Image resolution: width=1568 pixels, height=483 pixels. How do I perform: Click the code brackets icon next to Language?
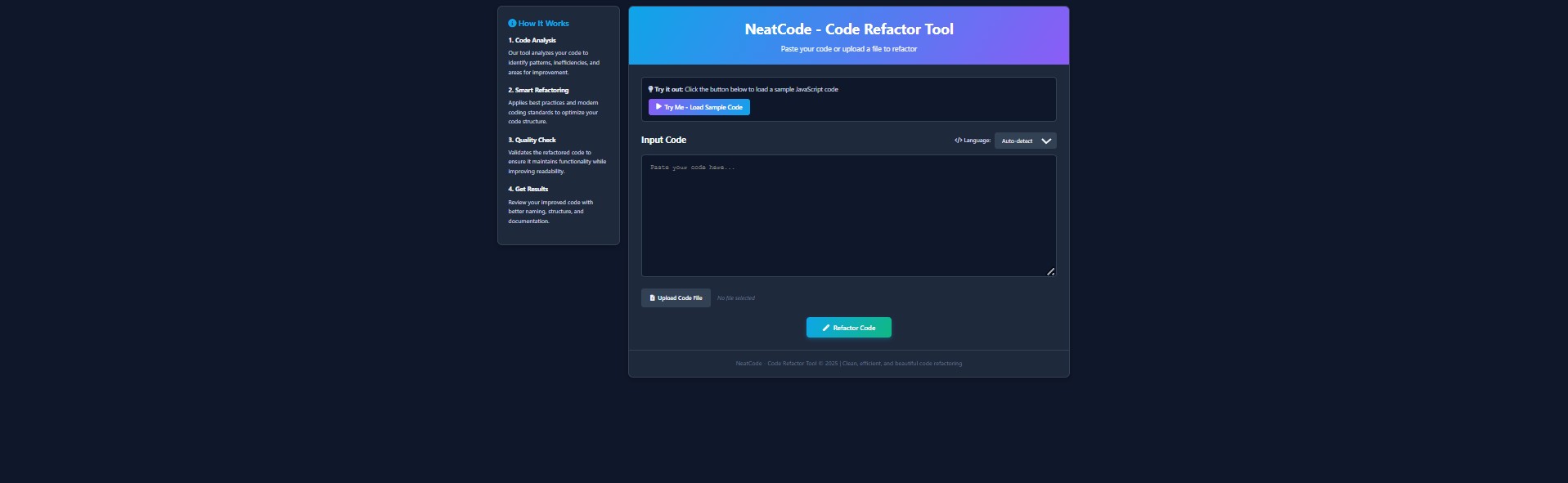tap(958, 141)
